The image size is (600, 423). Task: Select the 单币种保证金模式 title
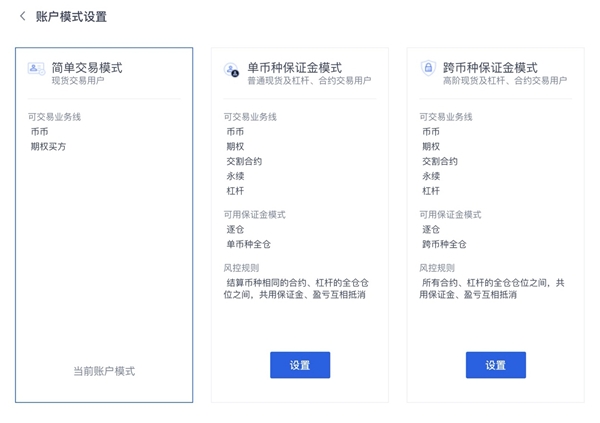point(295,68)
